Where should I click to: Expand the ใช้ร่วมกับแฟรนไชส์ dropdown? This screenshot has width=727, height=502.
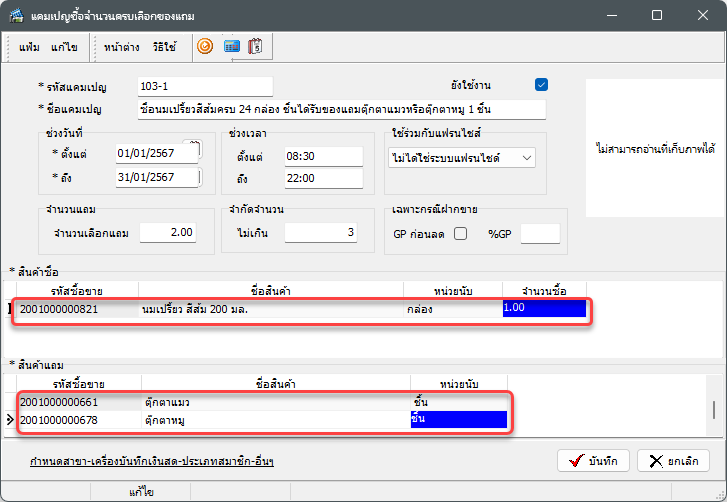coord(528,157)
